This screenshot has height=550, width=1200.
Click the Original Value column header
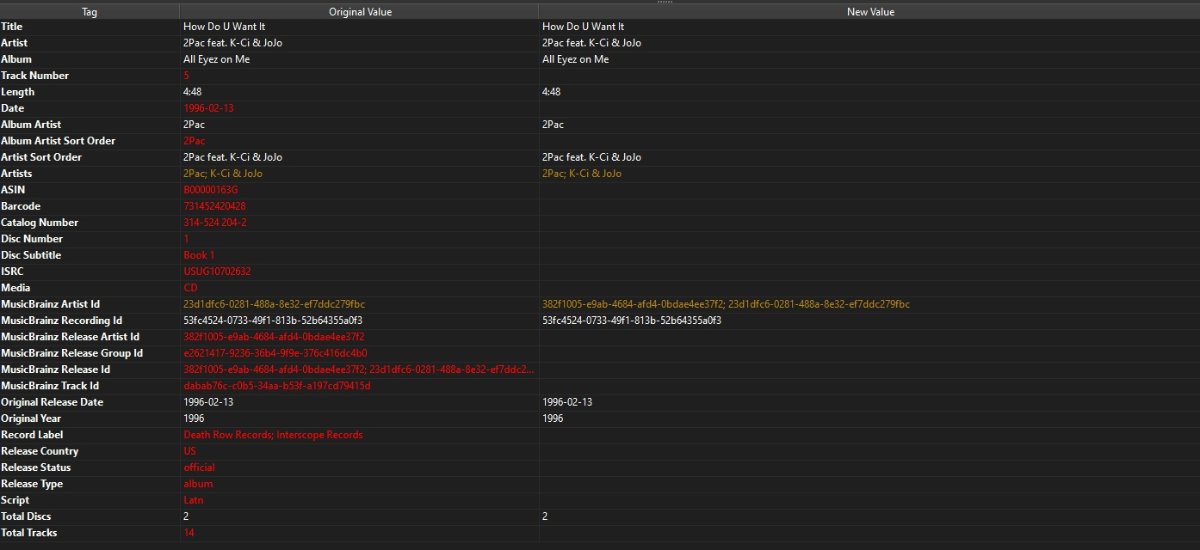coord(360,12)
